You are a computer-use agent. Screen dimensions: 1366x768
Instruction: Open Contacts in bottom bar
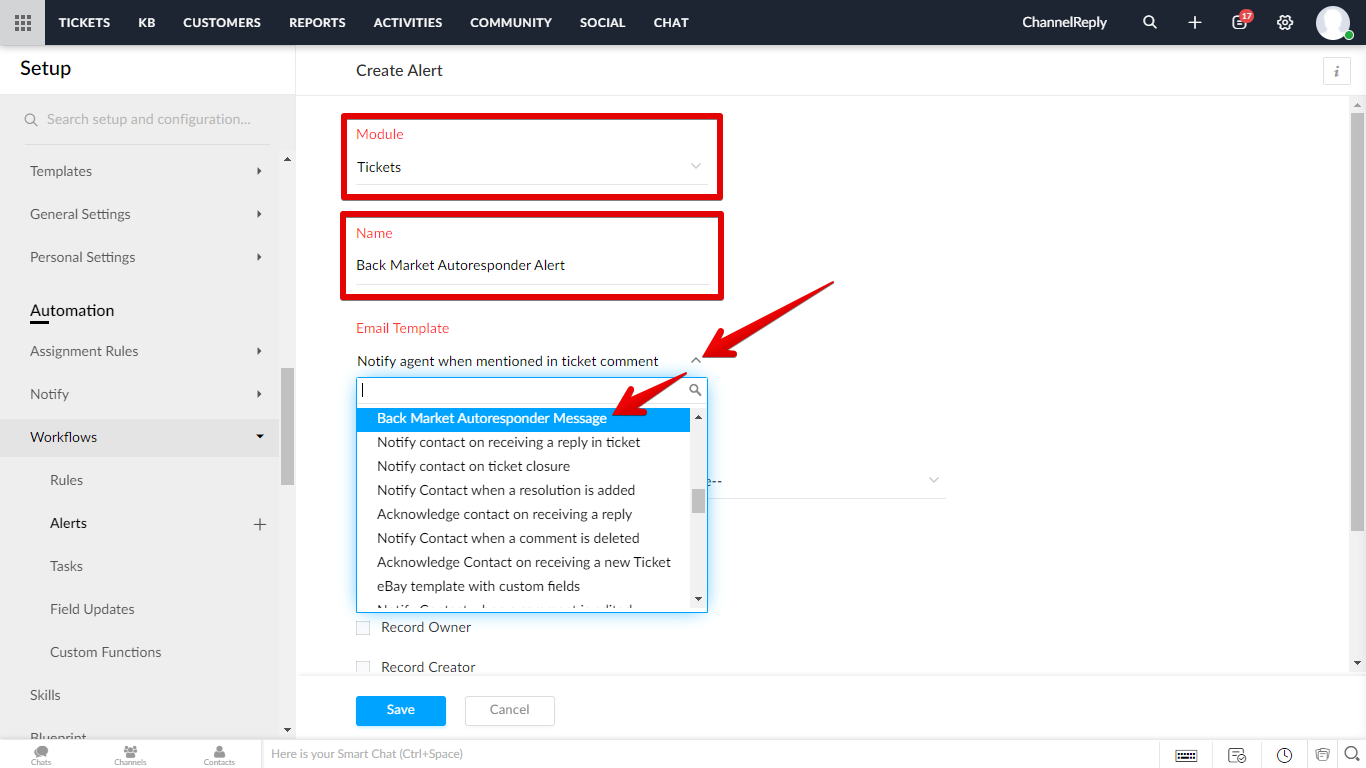tap(219, 755)
